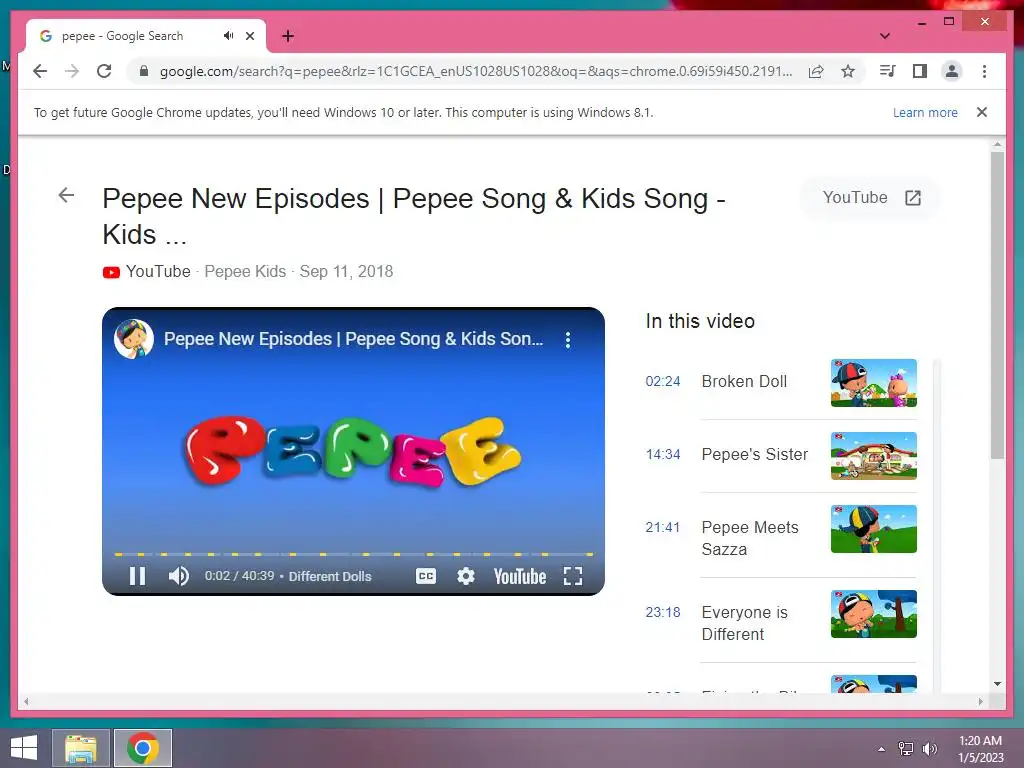Mute tab via speaker icon on tab
Viewport: 1024px width, 768px height.
click(228, 36)
